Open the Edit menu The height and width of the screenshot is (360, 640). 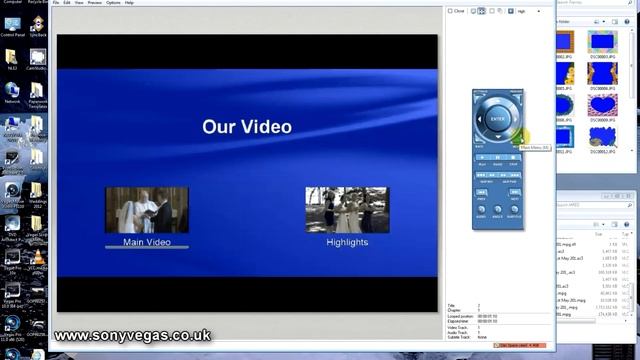67,2
